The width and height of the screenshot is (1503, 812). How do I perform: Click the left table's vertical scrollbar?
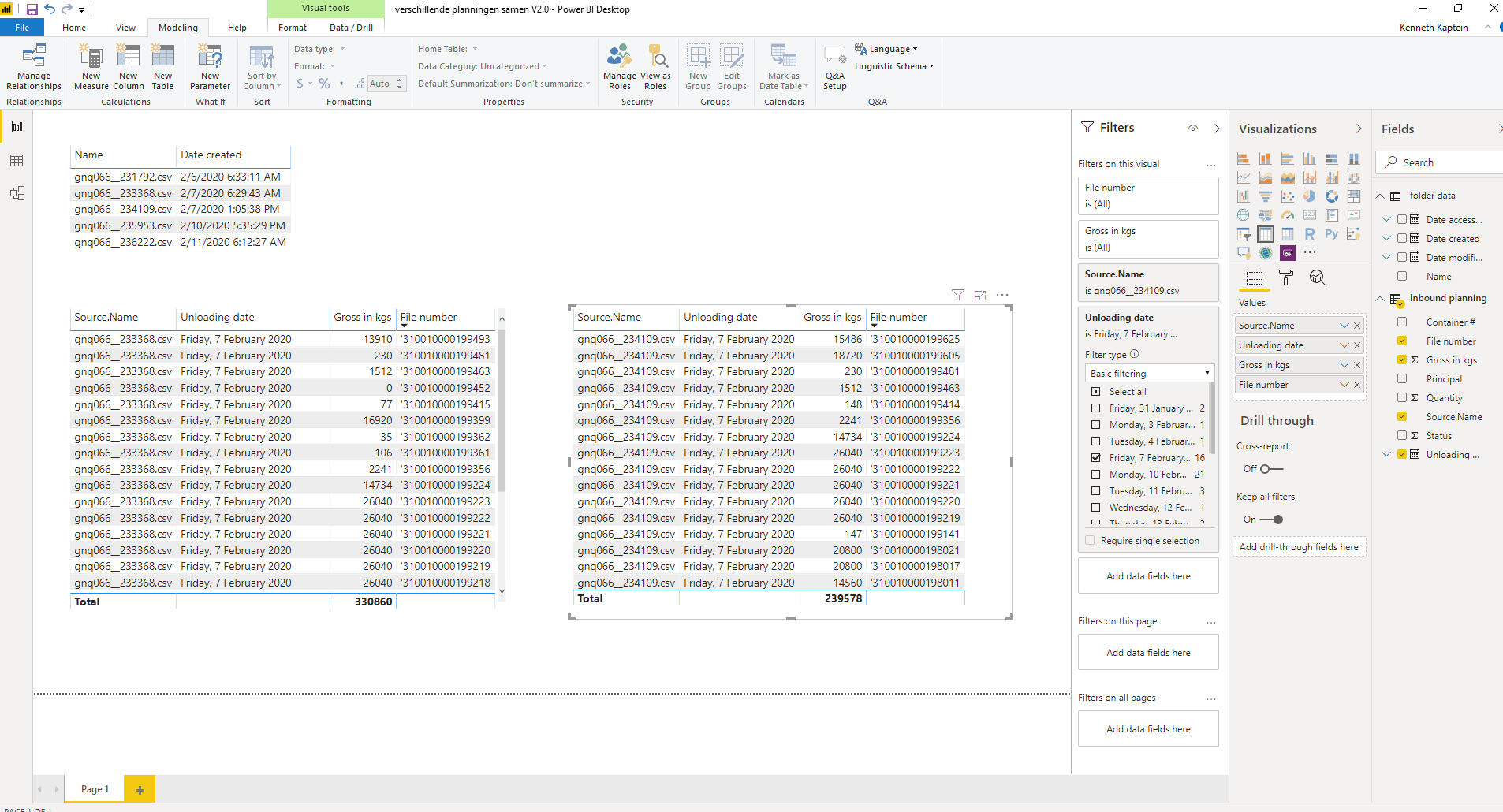point(502,410)
